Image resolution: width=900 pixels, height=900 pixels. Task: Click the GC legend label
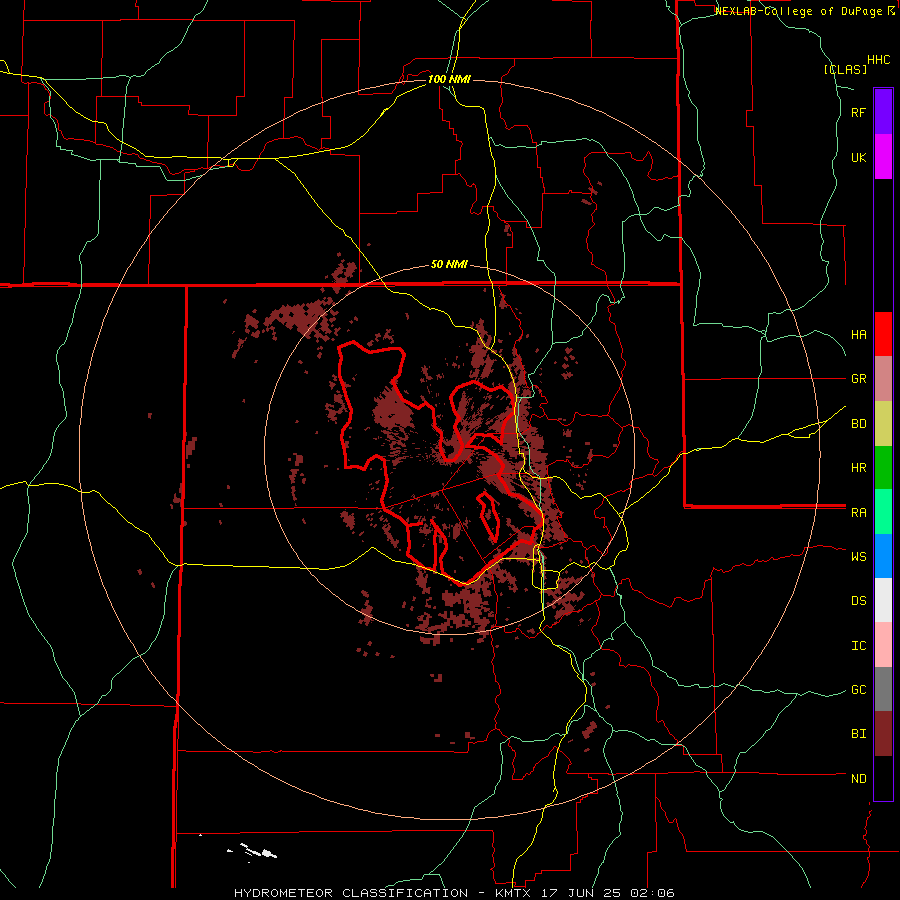858,689
